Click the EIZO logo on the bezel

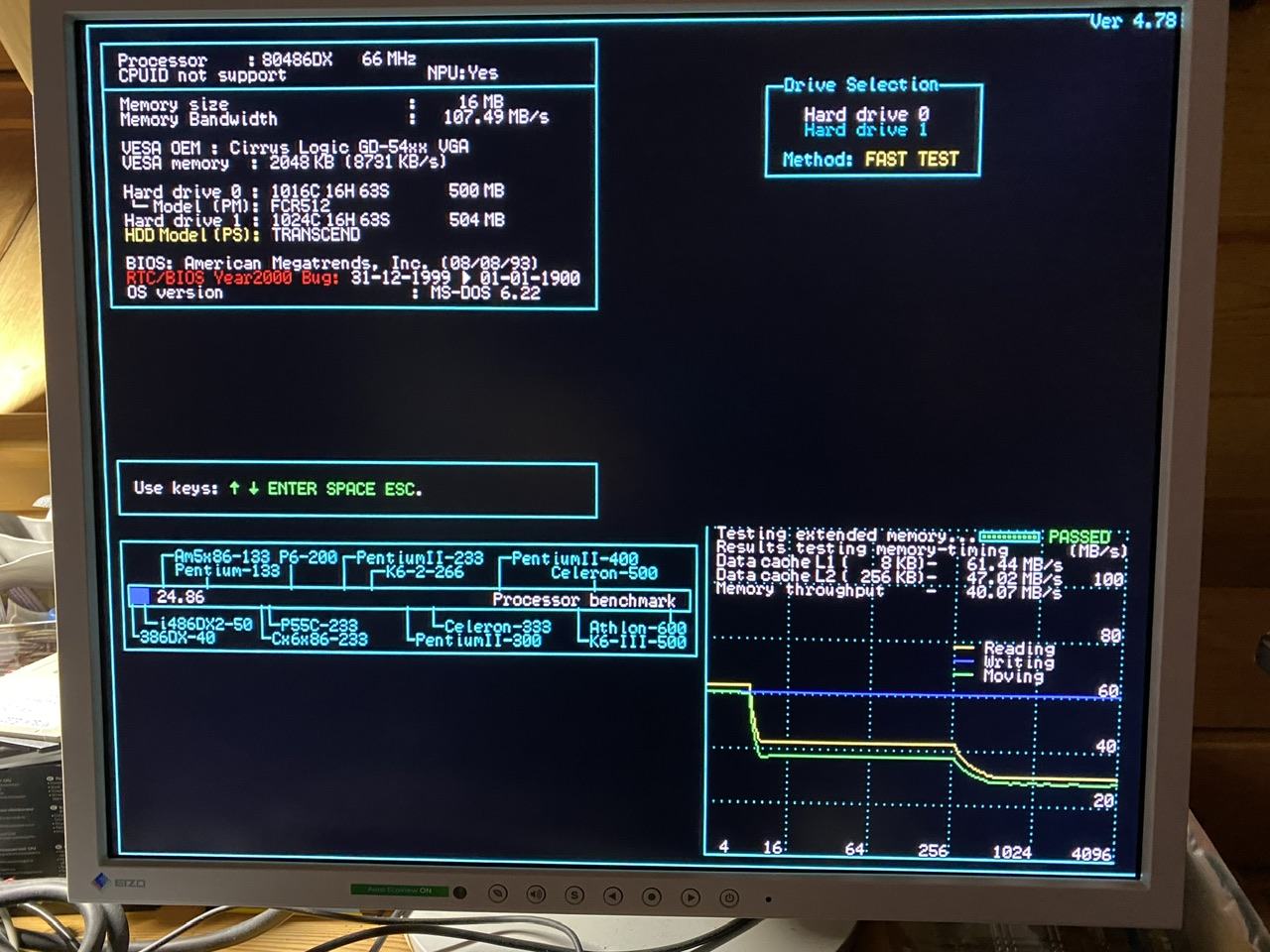119,881
